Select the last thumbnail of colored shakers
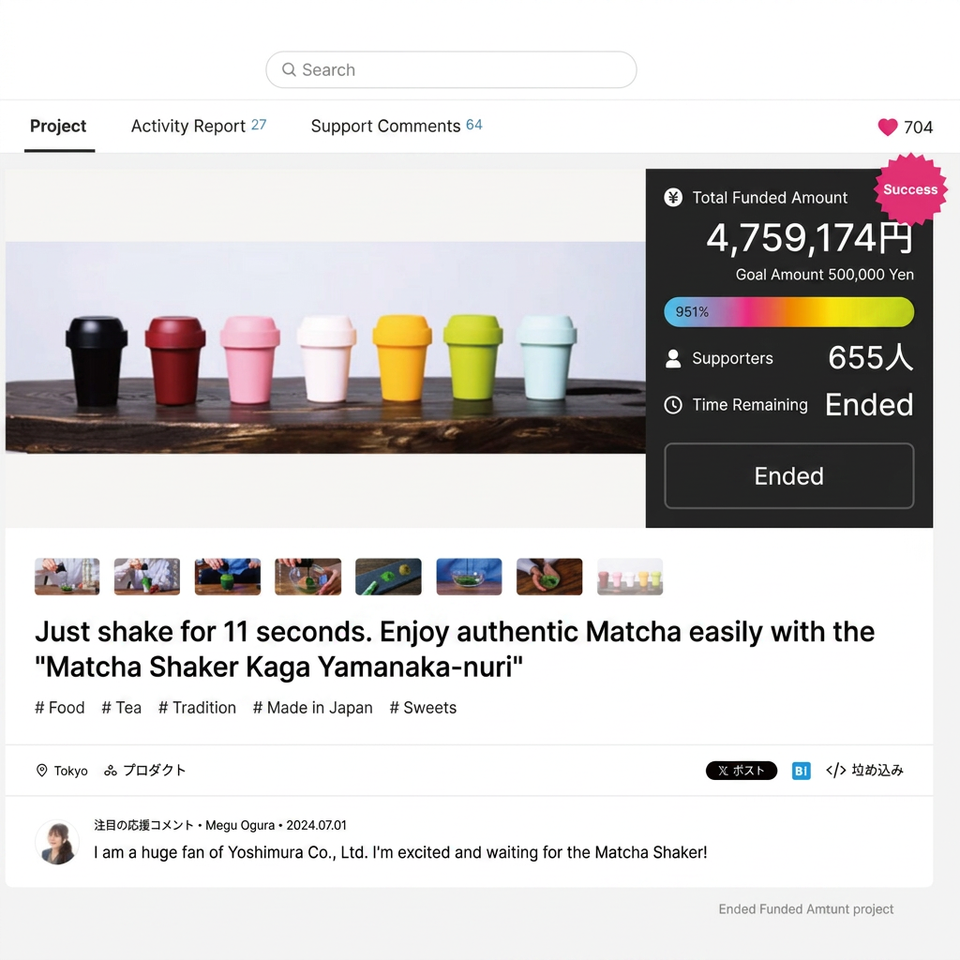 tap(630, 577)
